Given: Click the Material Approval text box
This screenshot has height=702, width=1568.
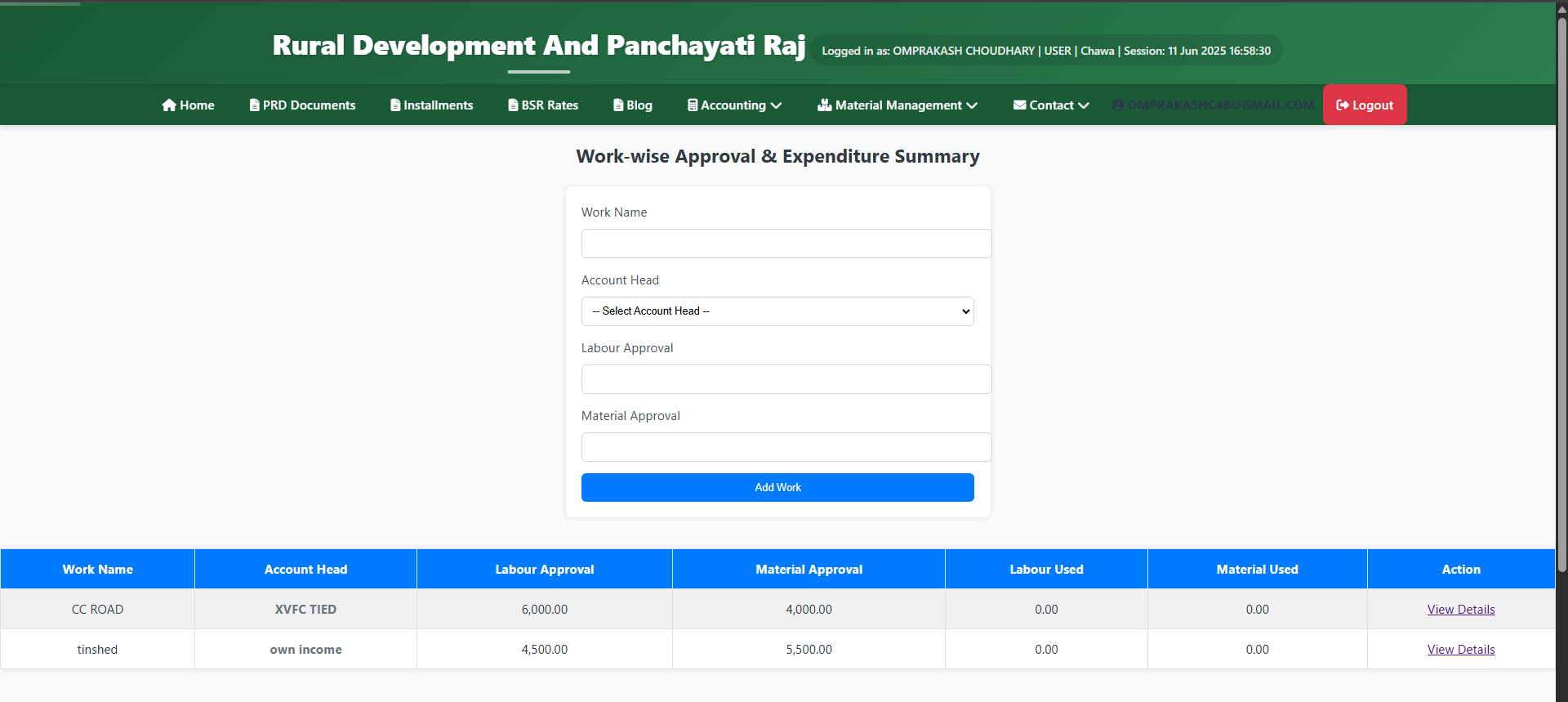Looking at the screenshot, I should click(x=786, y=447).
